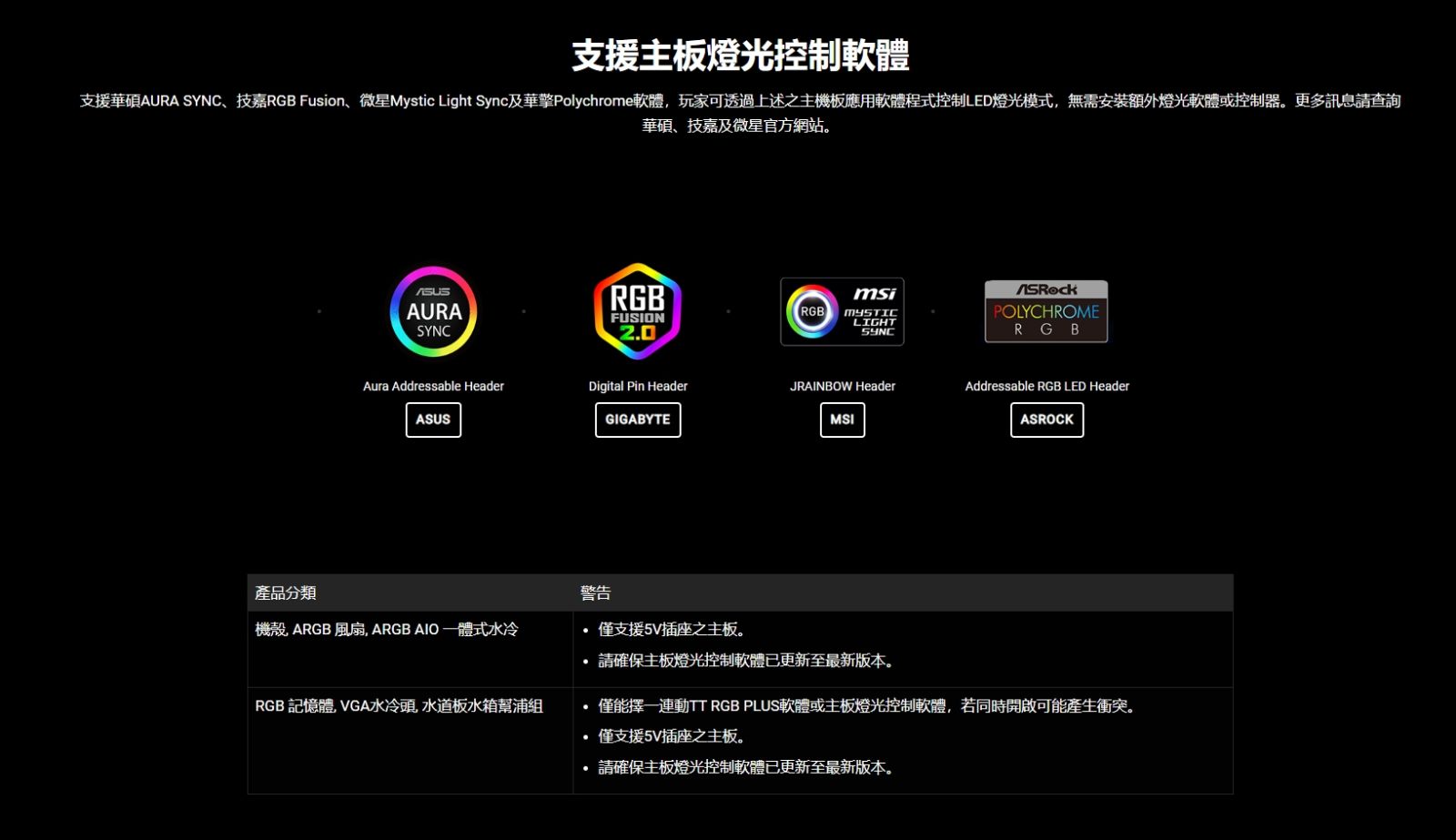
Task: Select the 'Aura Addressable Header' label
Action: click(x=433, y=386)
